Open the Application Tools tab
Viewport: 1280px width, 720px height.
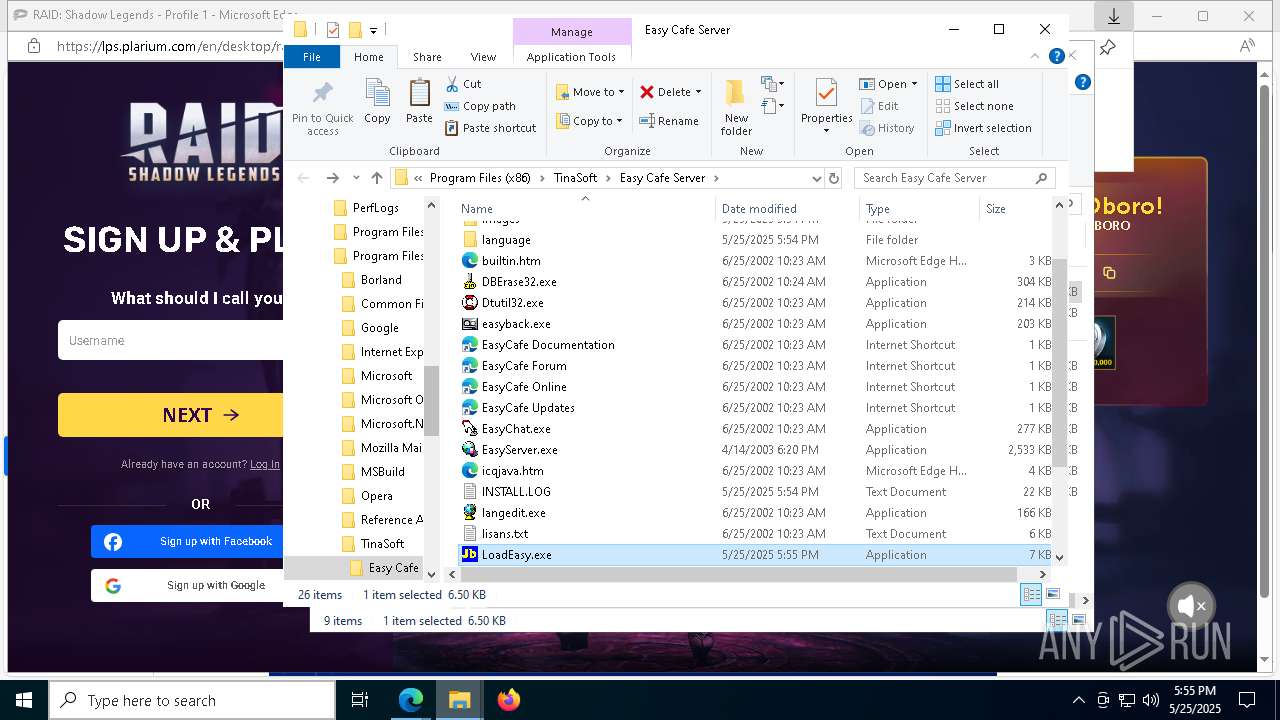tap(571, 57)
